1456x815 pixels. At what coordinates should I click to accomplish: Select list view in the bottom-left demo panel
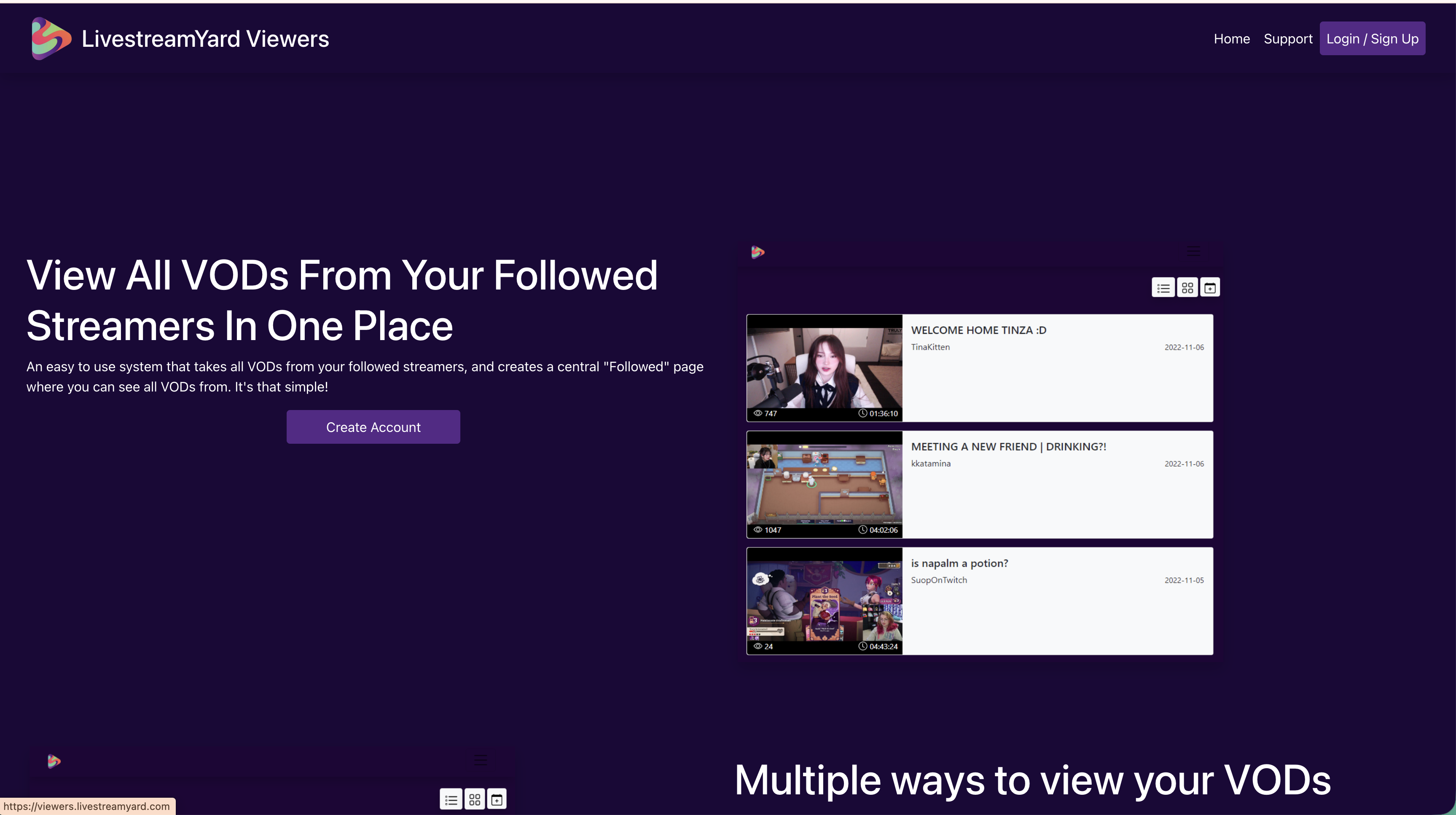[x=451, y=799]
